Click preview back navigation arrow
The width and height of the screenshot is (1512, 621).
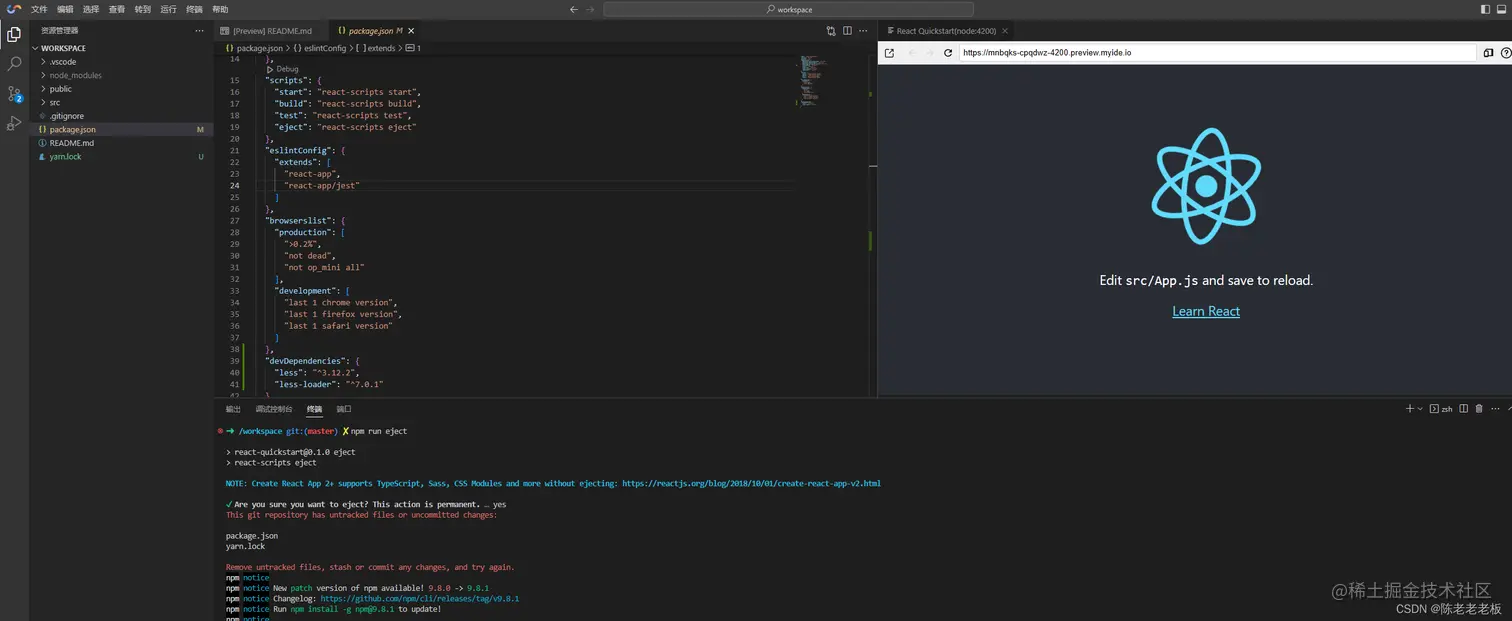point(912,53)
